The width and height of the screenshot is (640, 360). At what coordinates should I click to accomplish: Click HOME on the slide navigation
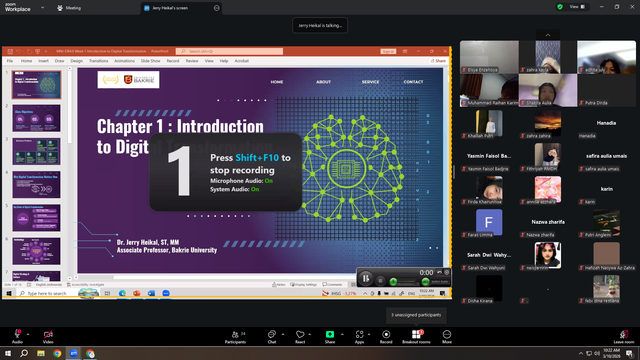tap(277, 82)
